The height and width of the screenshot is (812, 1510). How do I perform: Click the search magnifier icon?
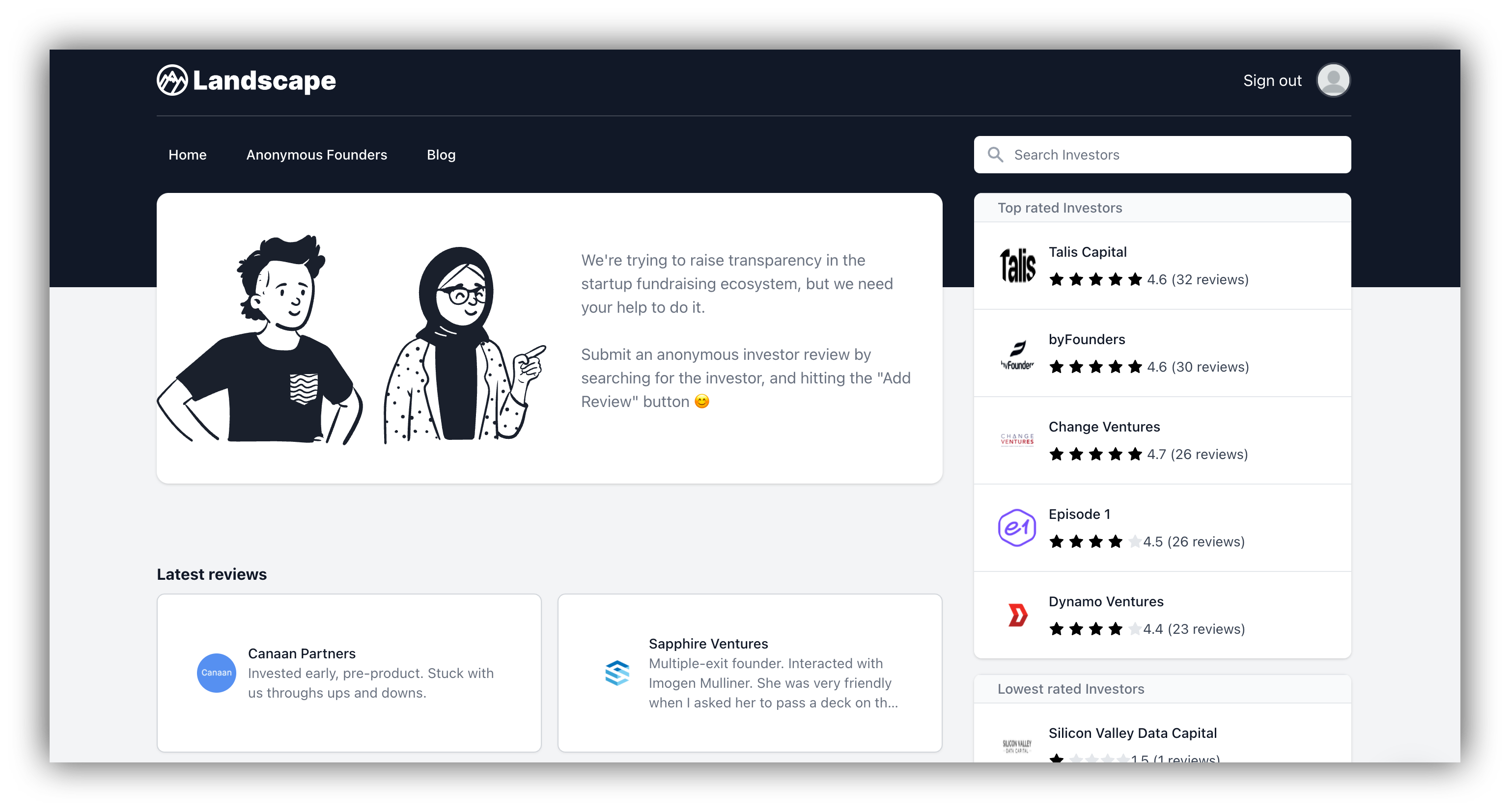pos(996,154)
